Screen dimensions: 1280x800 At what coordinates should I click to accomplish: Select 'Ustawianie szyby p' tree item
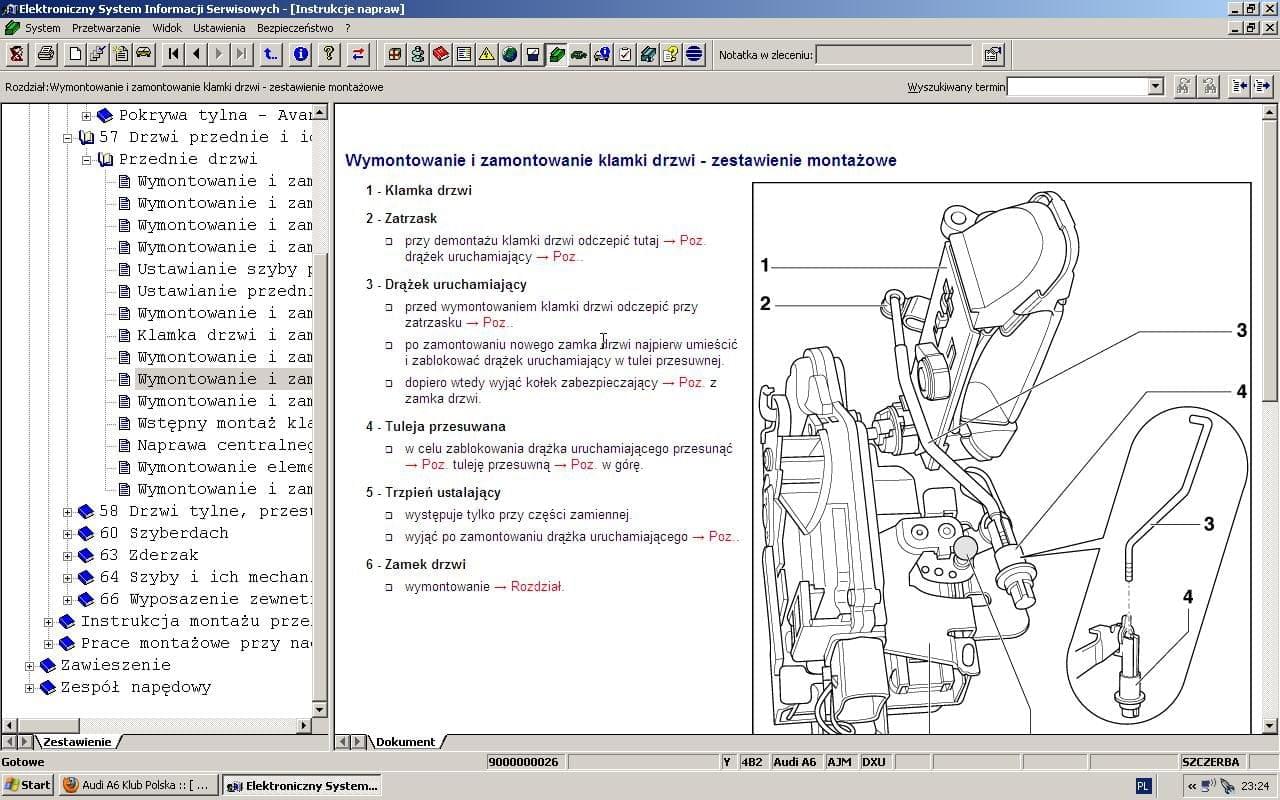pyautogui.click(x=224, y=270)
